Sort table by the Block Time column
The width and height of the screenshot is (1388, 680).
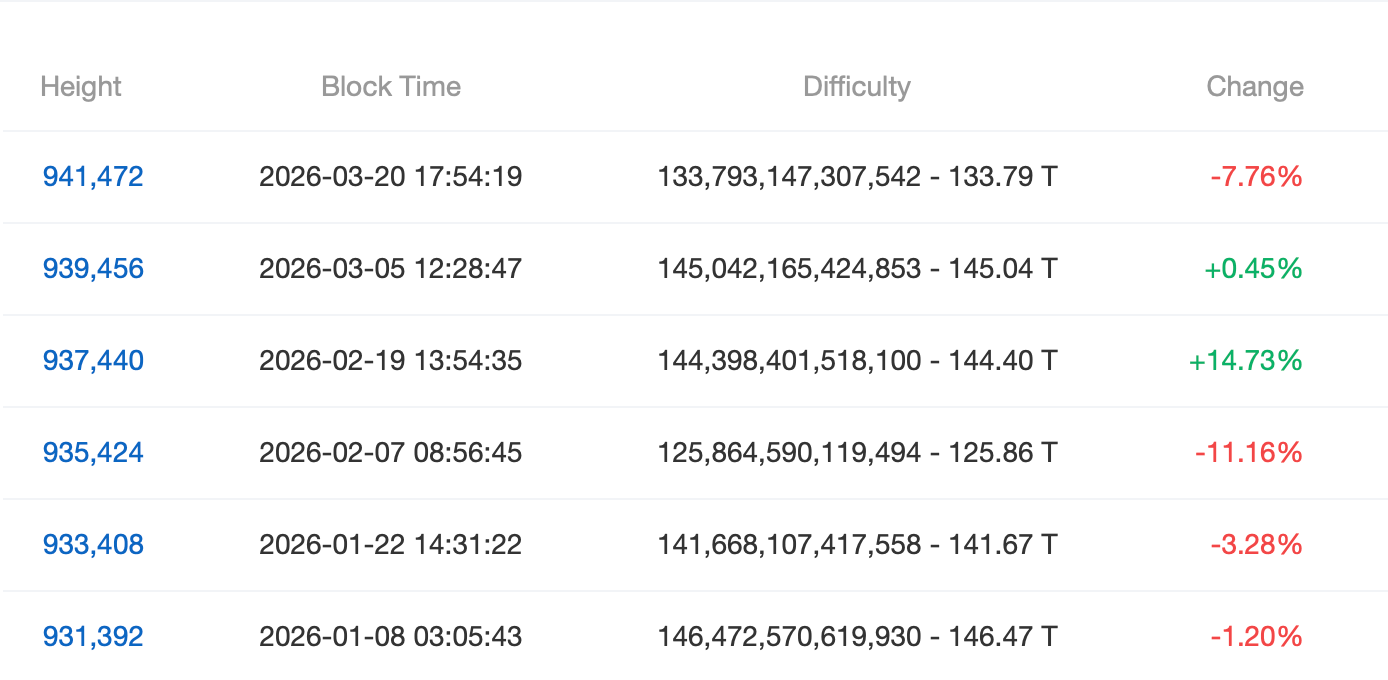(390, 87)
